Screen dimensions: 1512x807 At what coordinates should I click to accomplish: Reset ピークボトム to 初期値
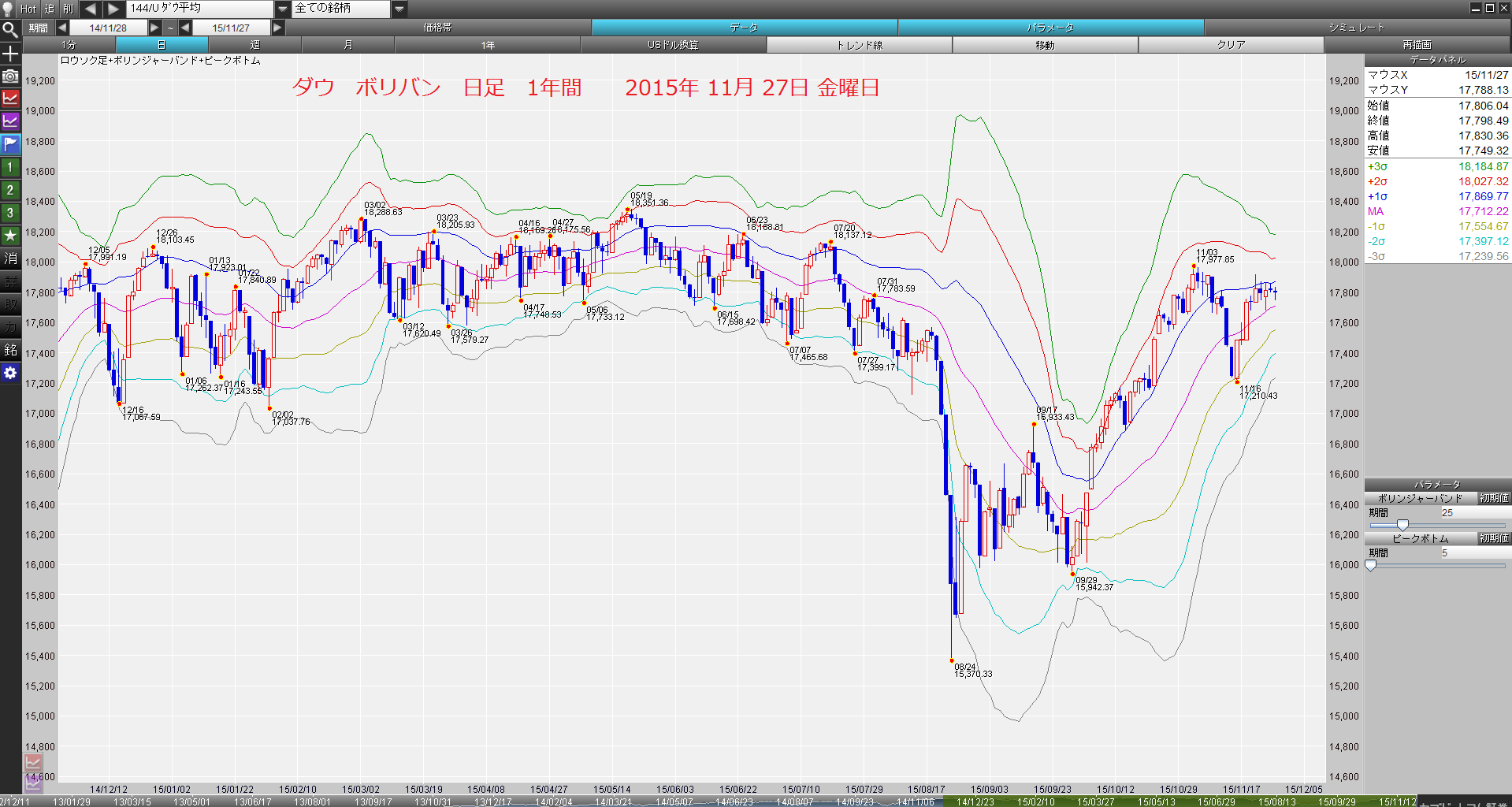[1494, 538]
